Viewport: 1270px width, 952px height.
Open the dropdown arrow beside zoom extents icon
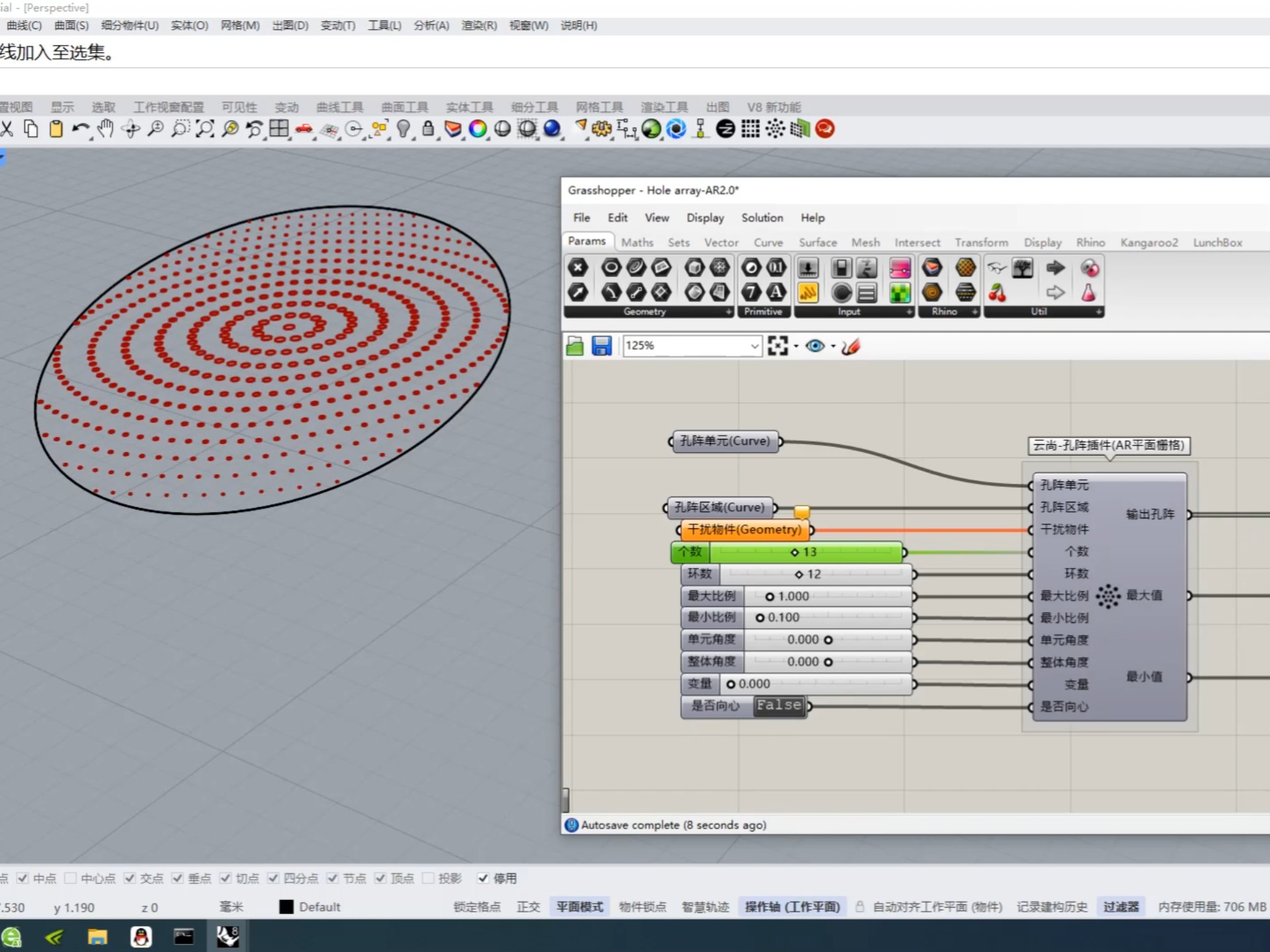pyautogui.click(x=796, y=346)
